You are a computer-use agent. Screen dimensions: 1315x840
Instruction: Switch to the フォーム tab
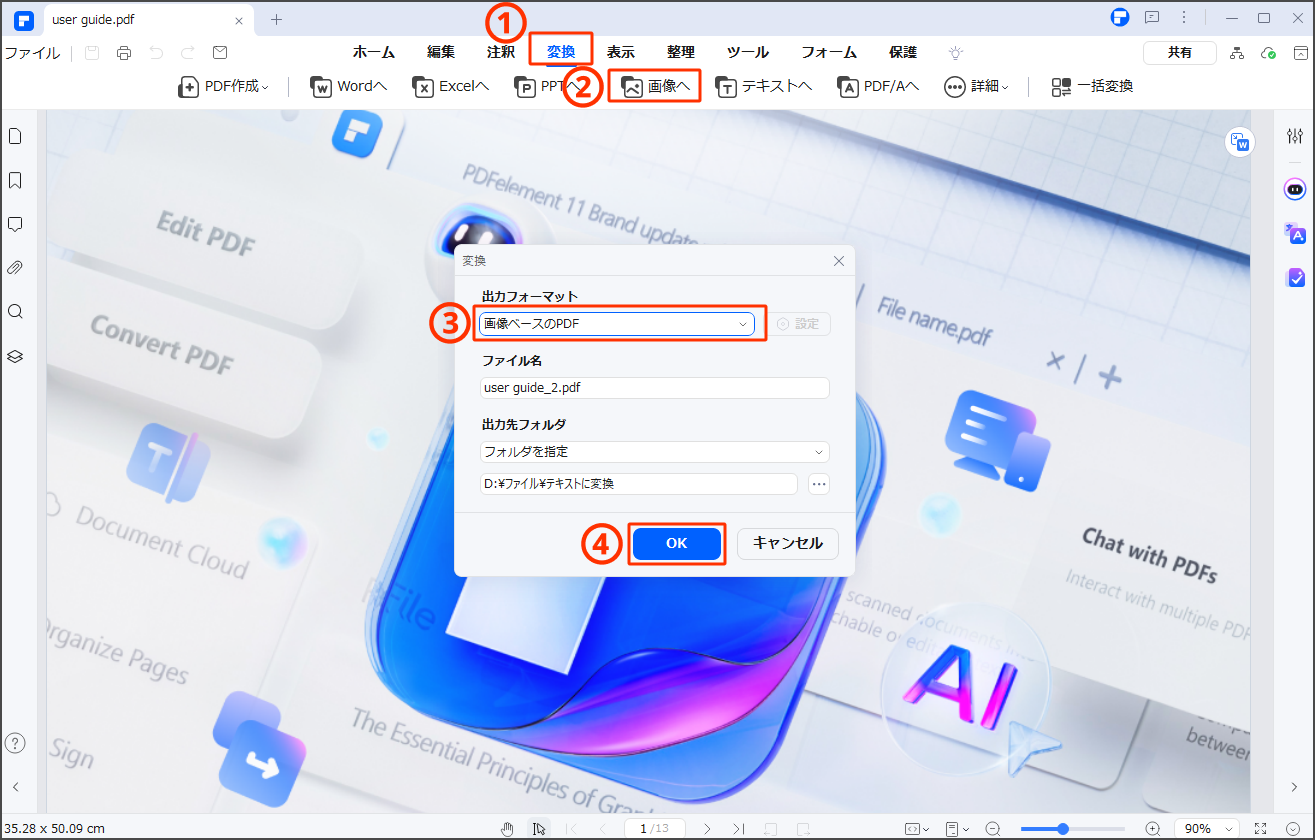[x=829, y=53]
